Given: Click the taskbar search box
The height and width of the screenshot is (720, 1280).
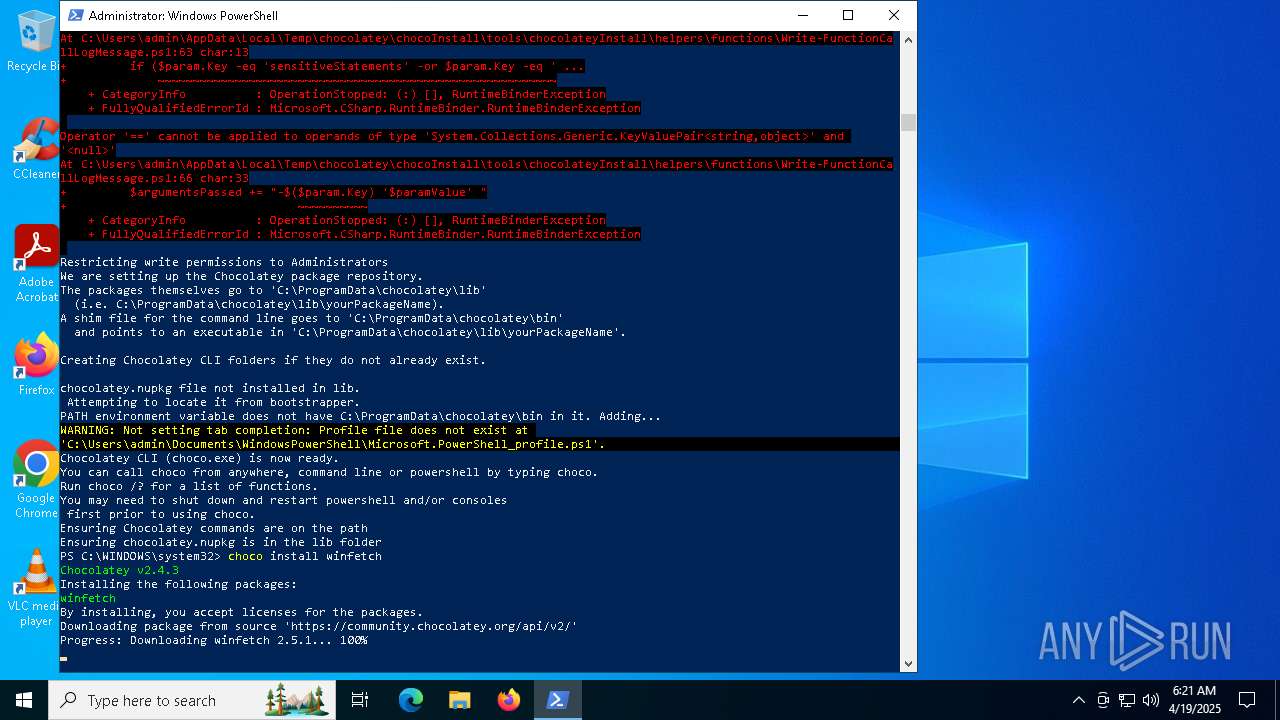Looking at the screenshot, I should point(192,700).
